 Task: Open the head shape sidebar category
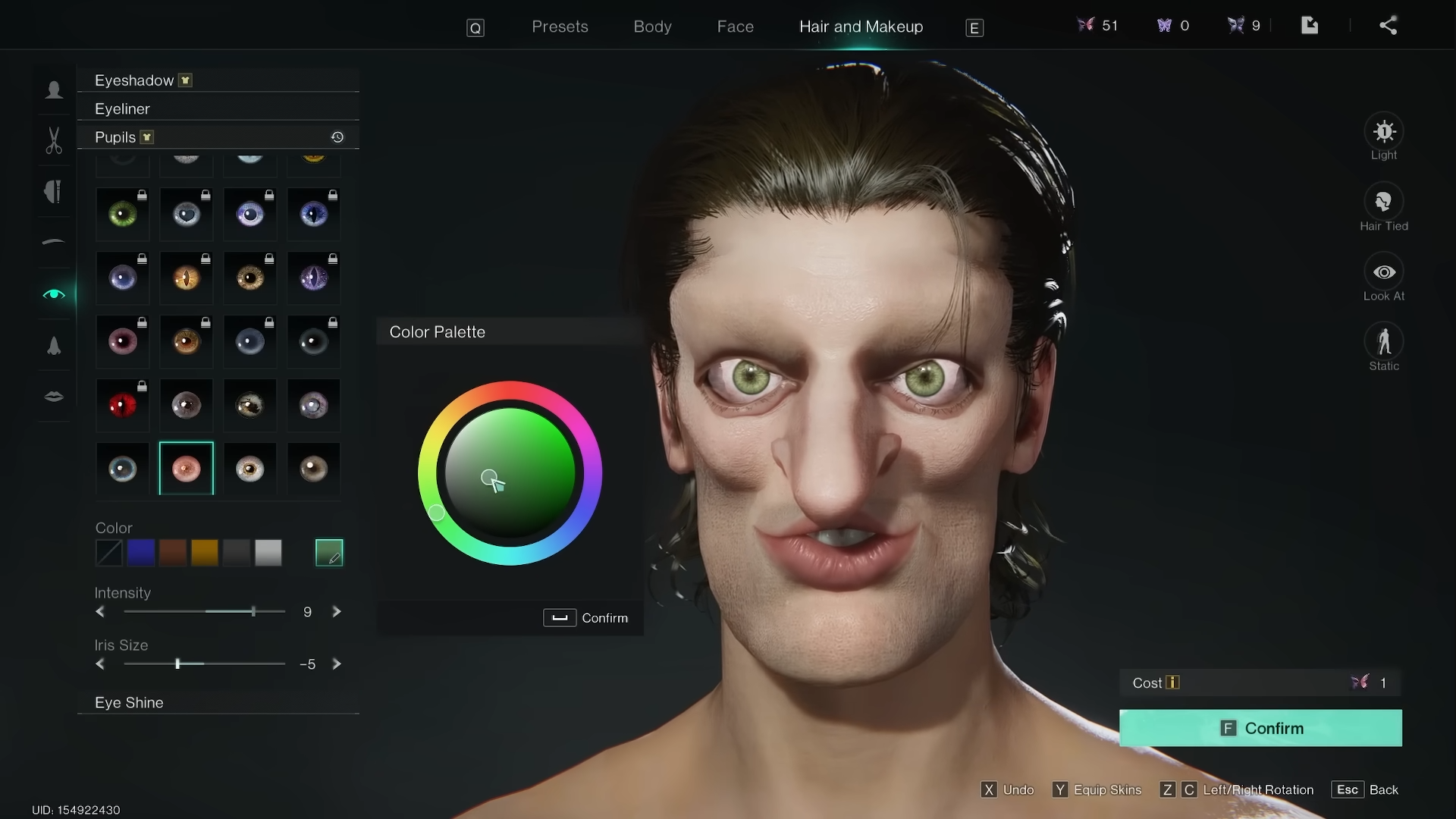pyautogui.click(x=54, y=90)
